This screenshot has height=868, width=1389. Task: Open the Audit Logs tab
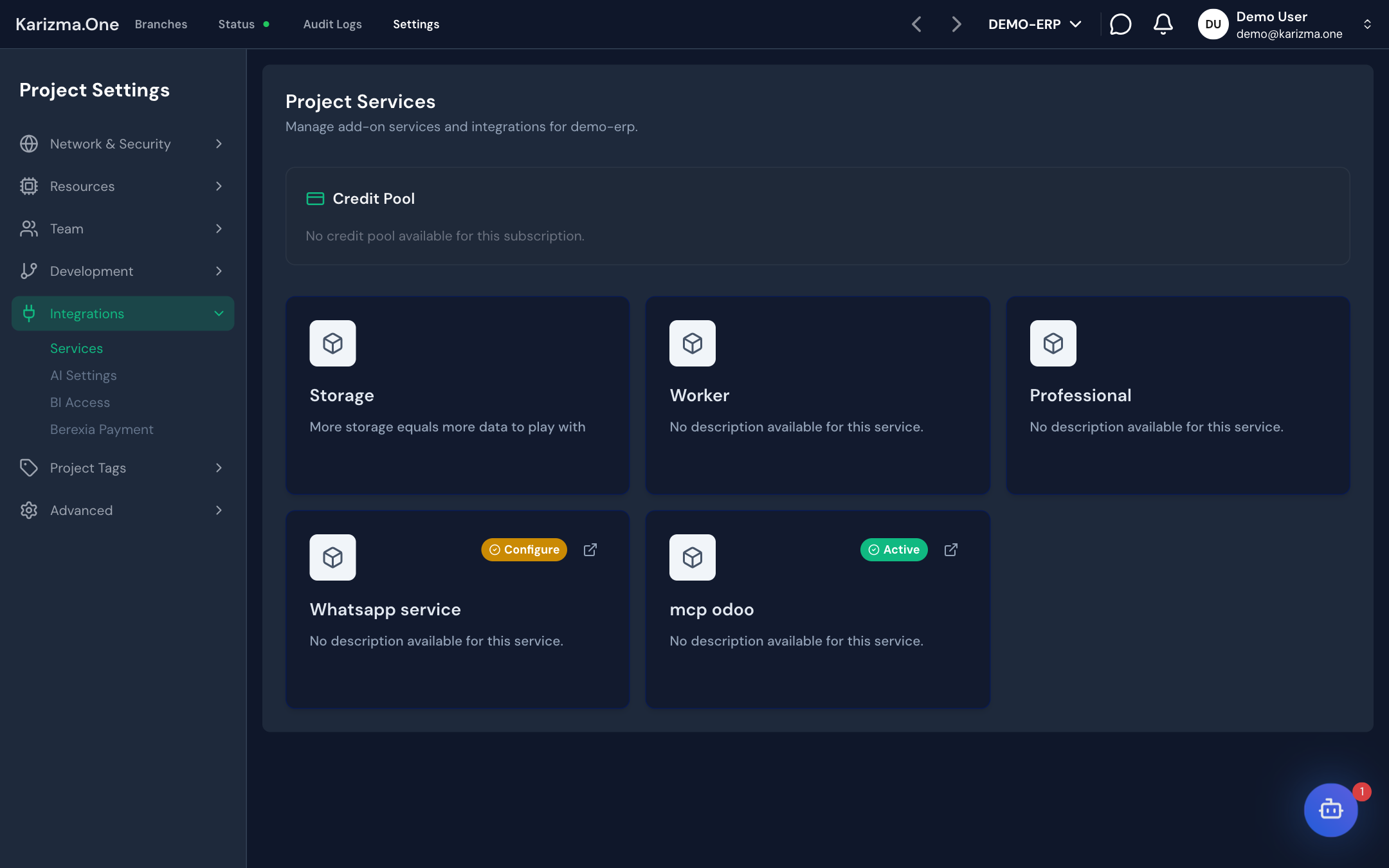[332, 24]
